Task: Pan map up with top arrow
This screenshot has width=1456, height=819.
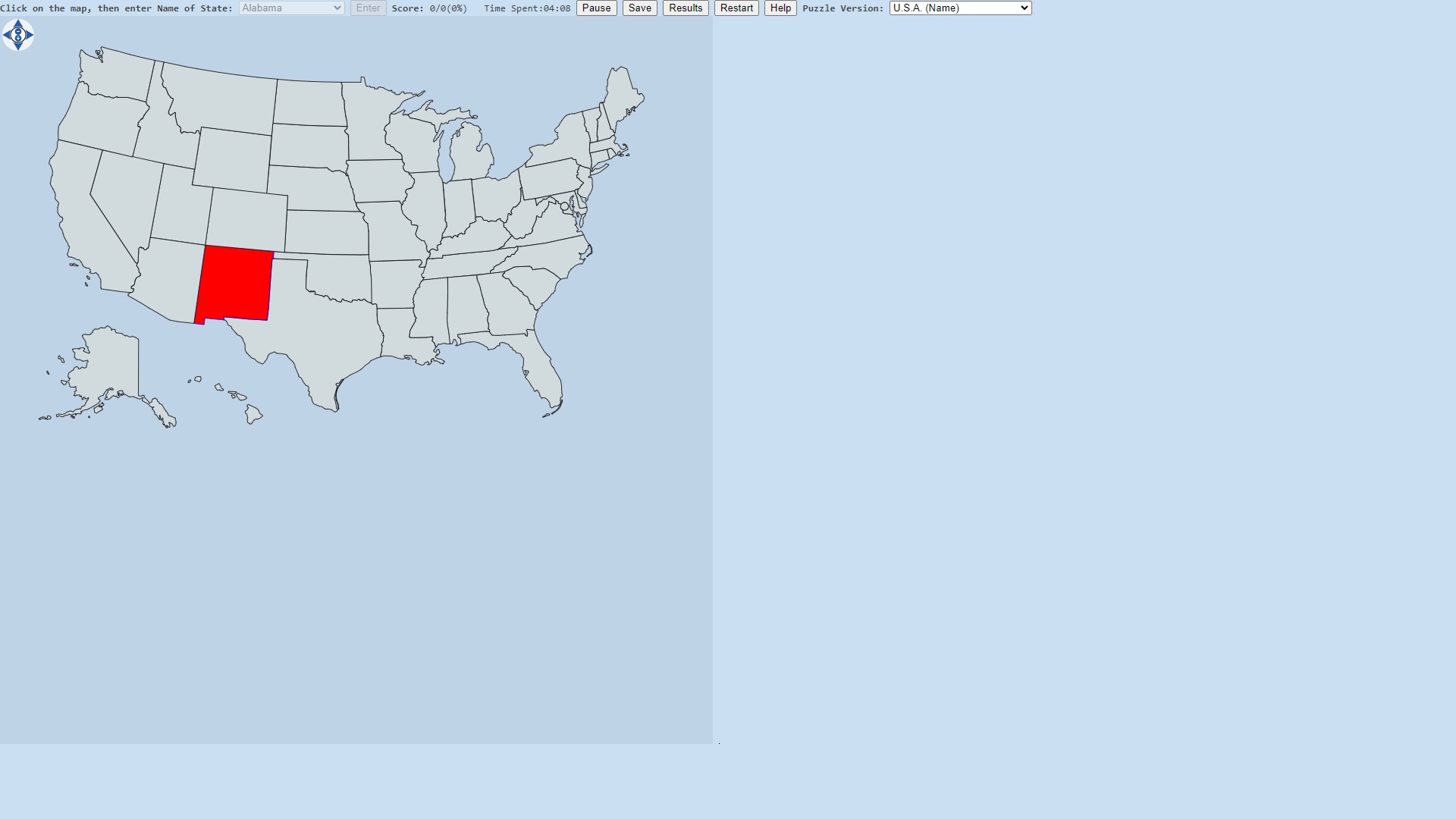Action: click(18, 24)
